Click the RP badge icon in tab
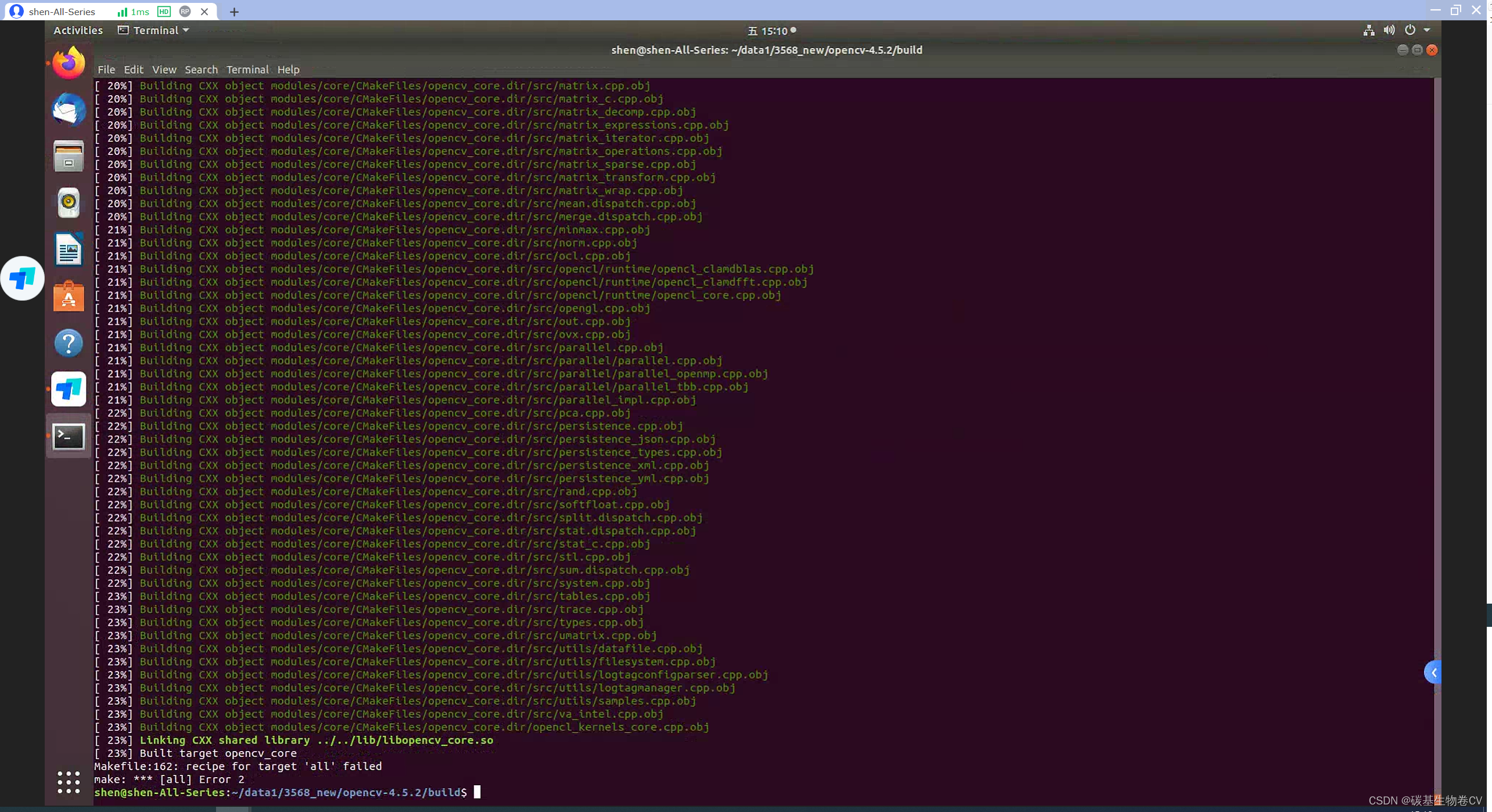 (x=185, y=12)
